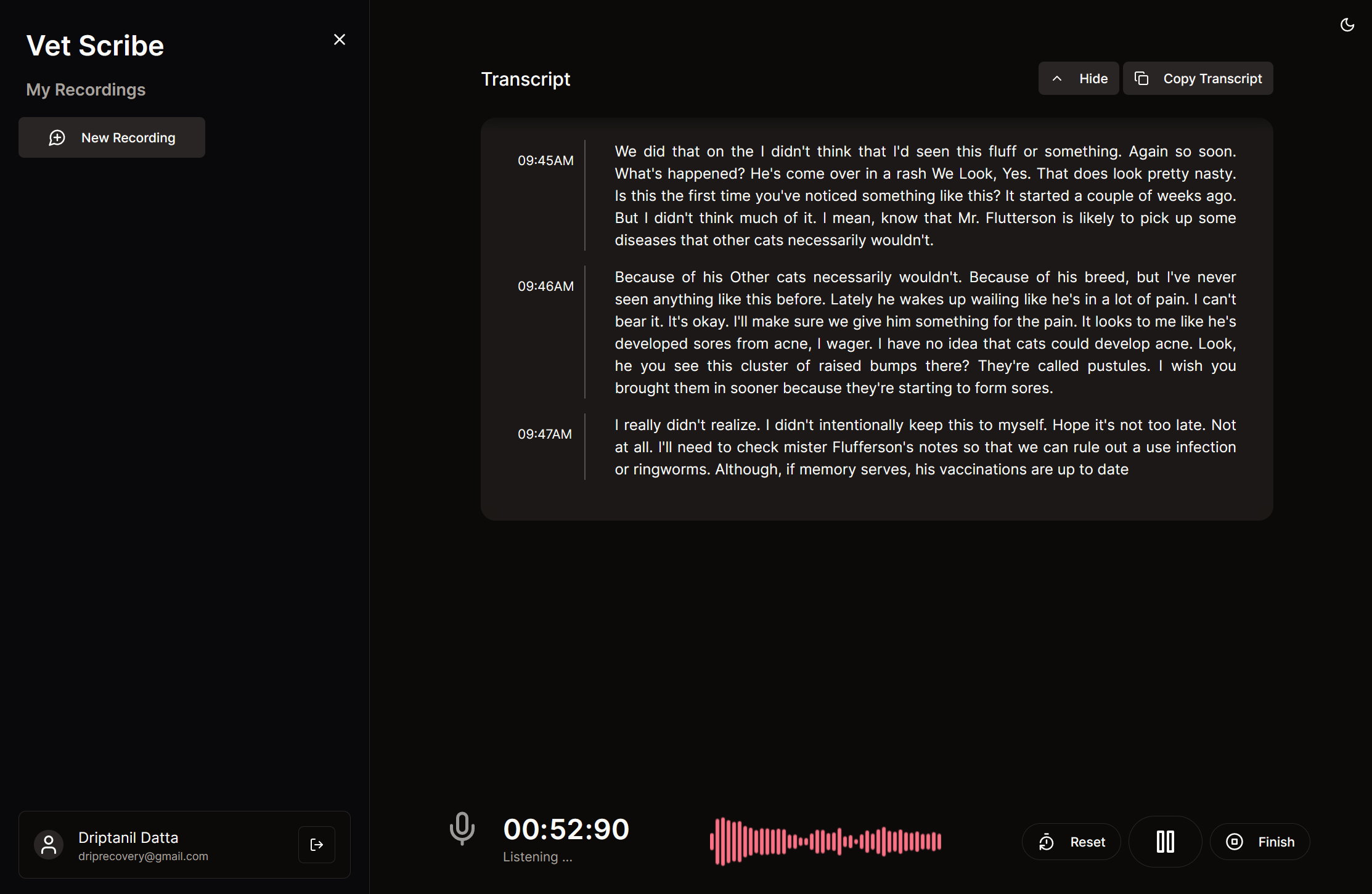This screenshot has width=1372, height=894.
Task: Hide the transcript panel
Action: 1079,78
